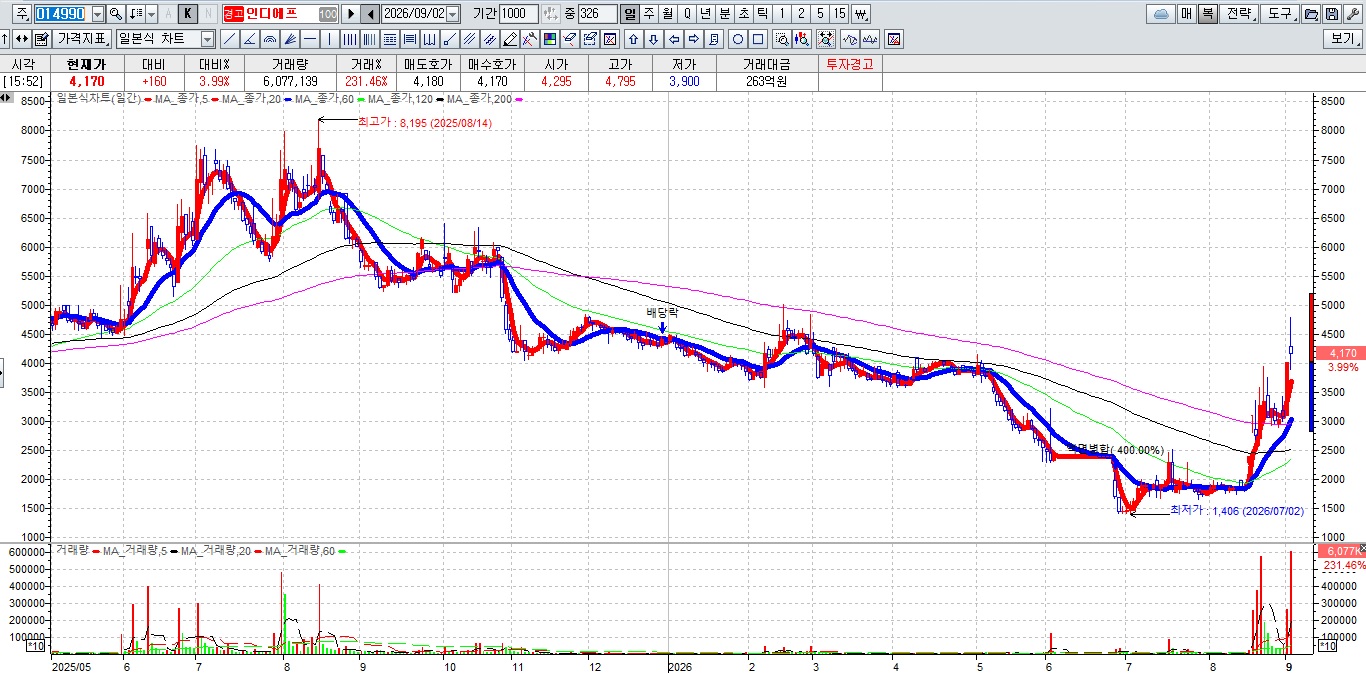Toggle the daily (일) period button
The height and width of the screenshot is (673, 1366).
point(630,14)
